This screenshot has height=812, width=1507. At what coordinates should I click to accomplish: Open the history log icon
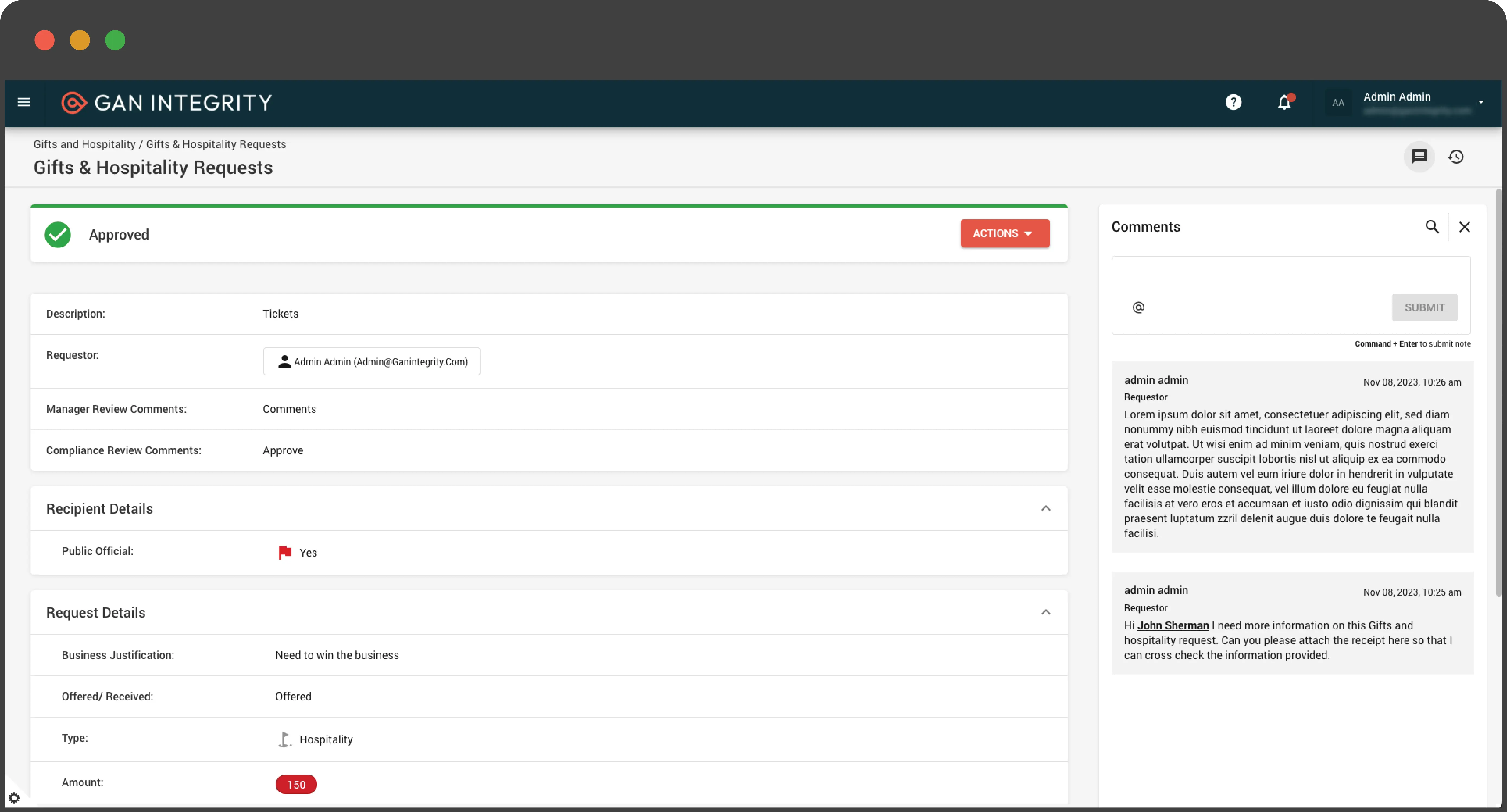[x=1456, y=157]
